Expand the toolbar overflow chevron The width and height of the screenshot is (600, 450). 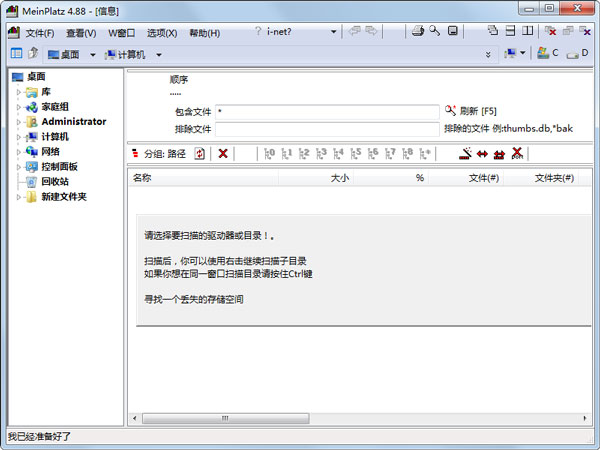(x=488, y=55)
